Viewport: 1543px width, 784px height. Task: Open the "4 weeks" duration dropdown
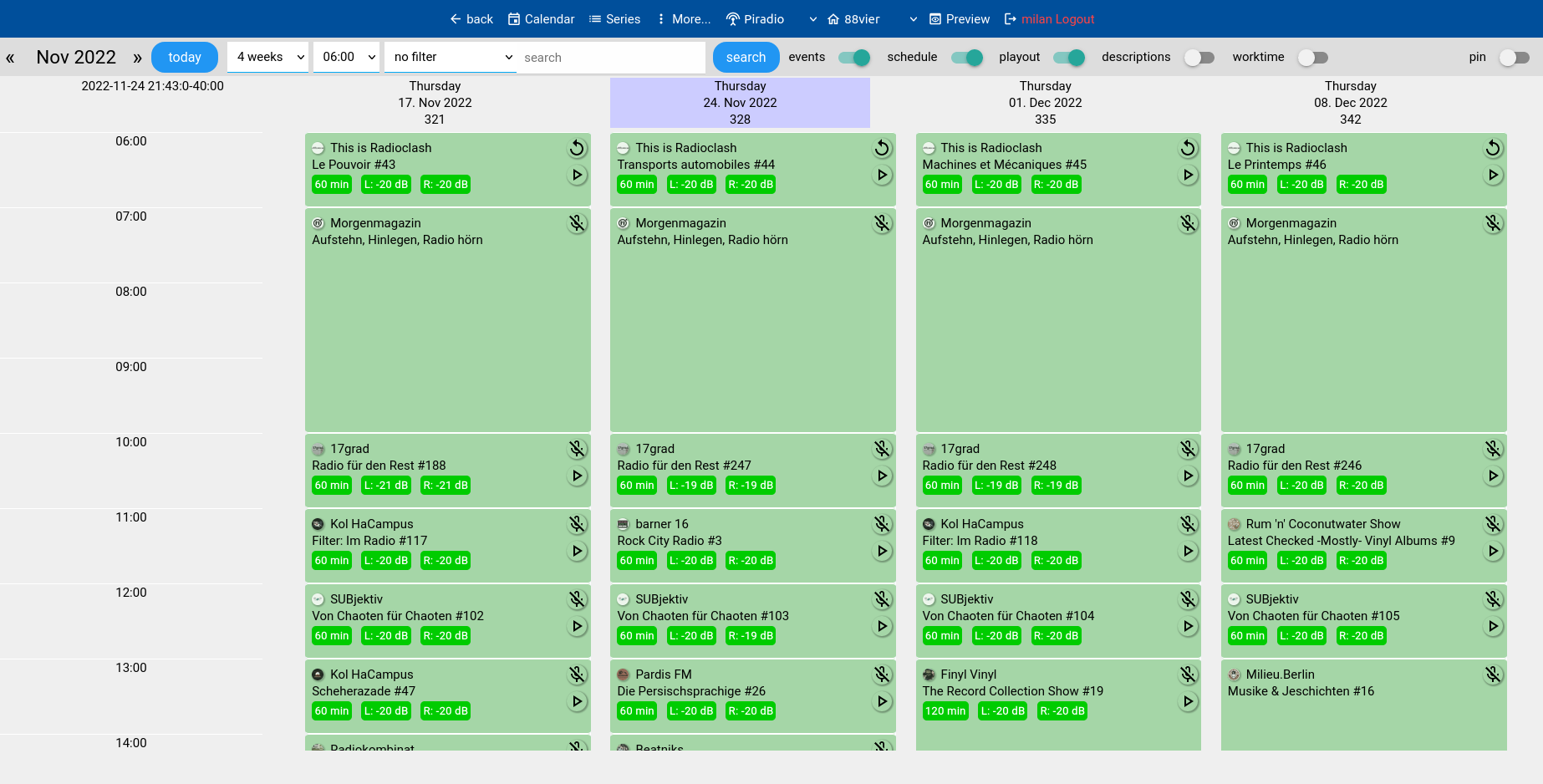267,57
